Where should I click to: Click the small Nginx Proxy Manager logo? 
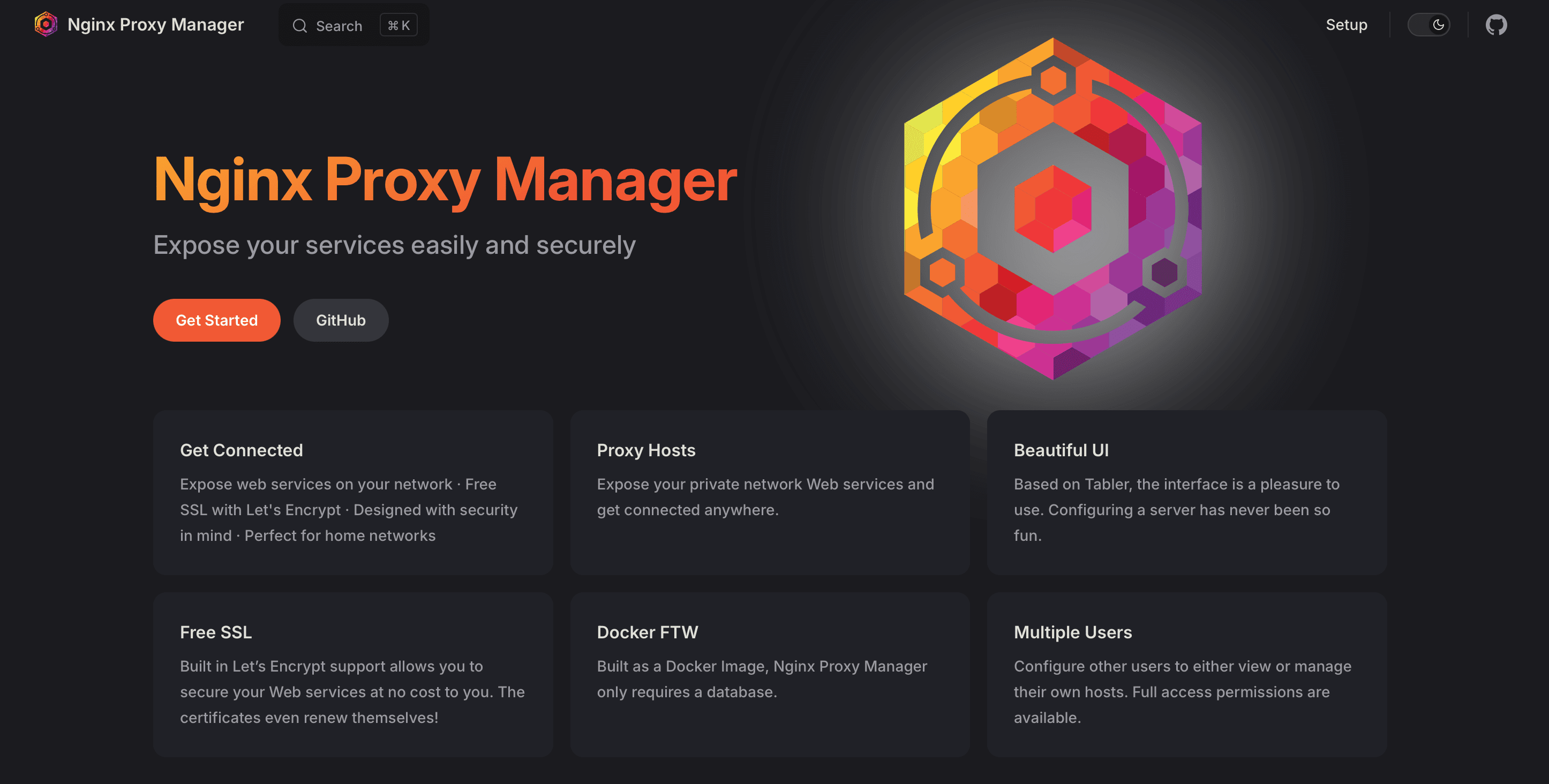pyautogui.click(x=46, y=25)
